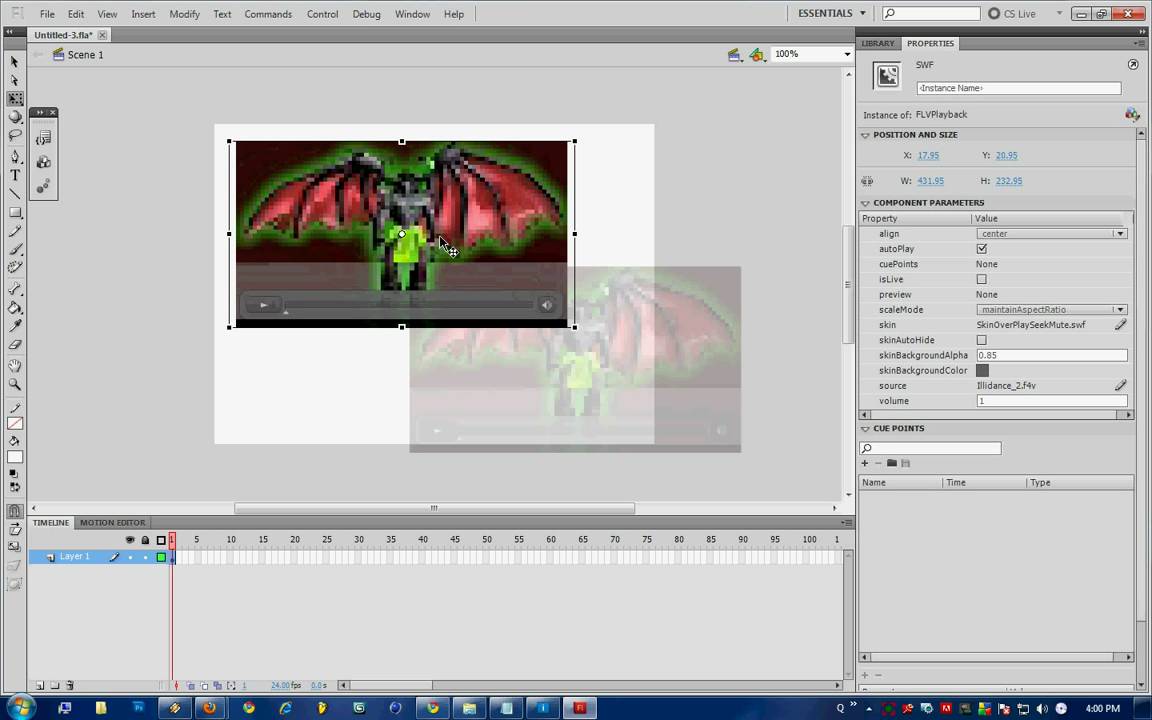Collapse the Position and Size section
The height and width of the screenshot is (720, 1152).
click(865, 135)
